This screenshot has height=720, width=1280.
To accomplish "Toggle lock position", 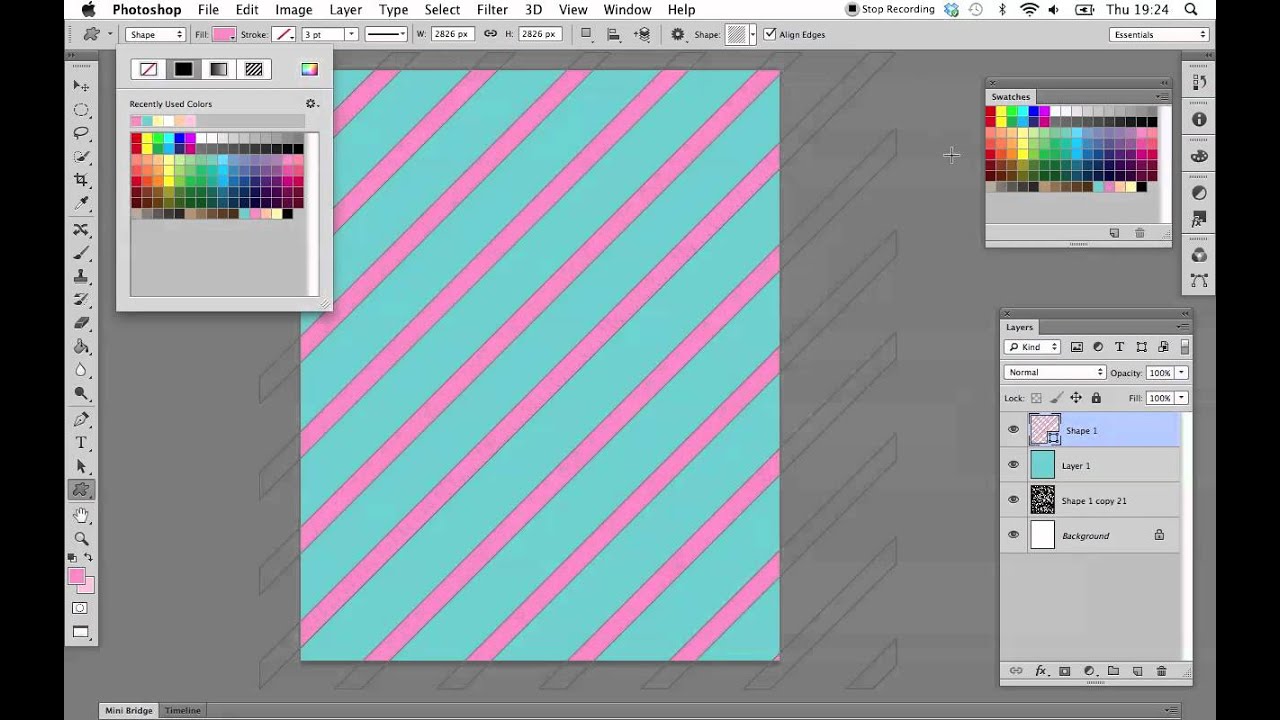I will 1076,398.
